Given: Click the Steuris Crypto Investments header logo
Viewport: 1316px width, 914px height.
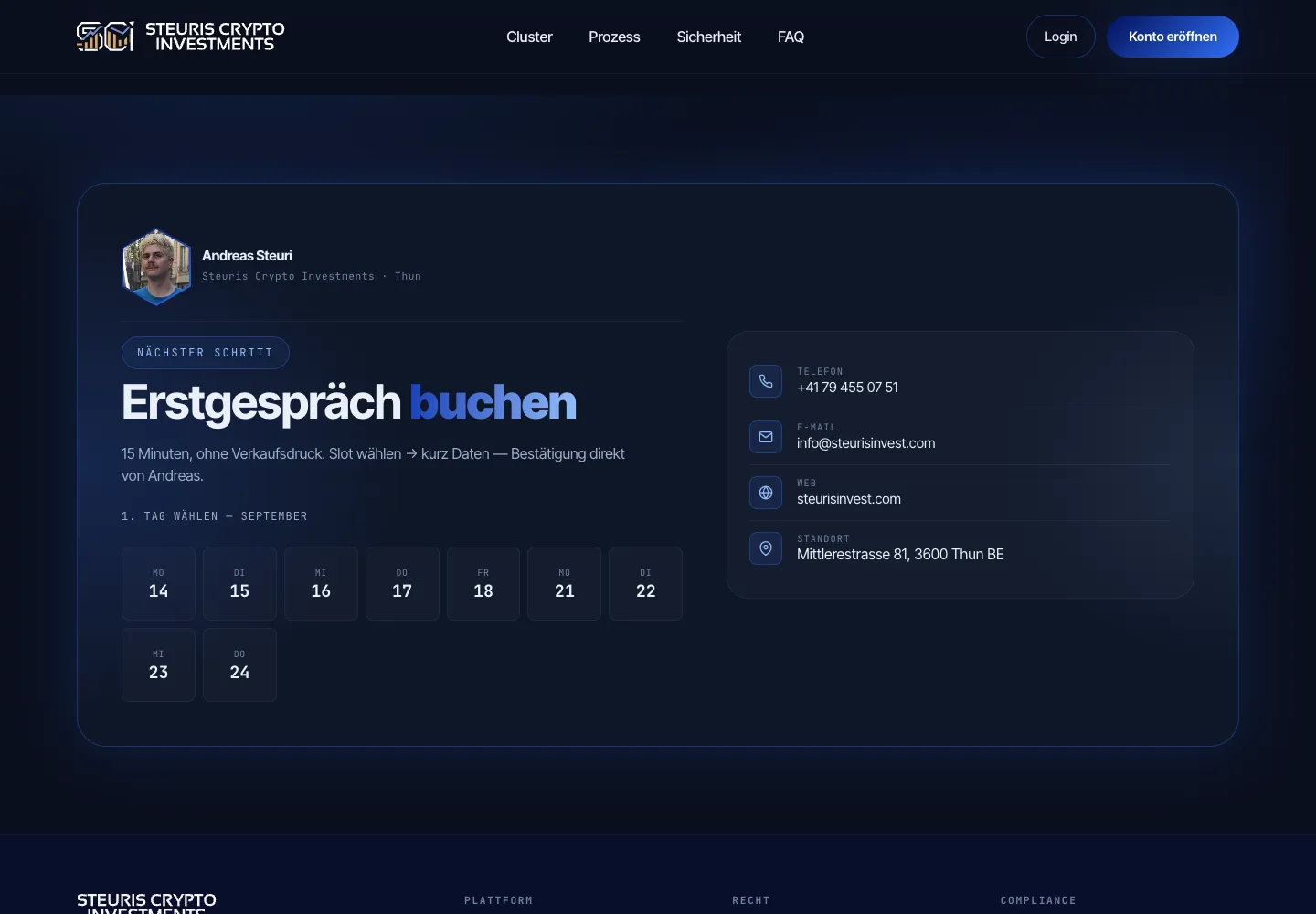Looking at the screenshot, I should (181, 37).
